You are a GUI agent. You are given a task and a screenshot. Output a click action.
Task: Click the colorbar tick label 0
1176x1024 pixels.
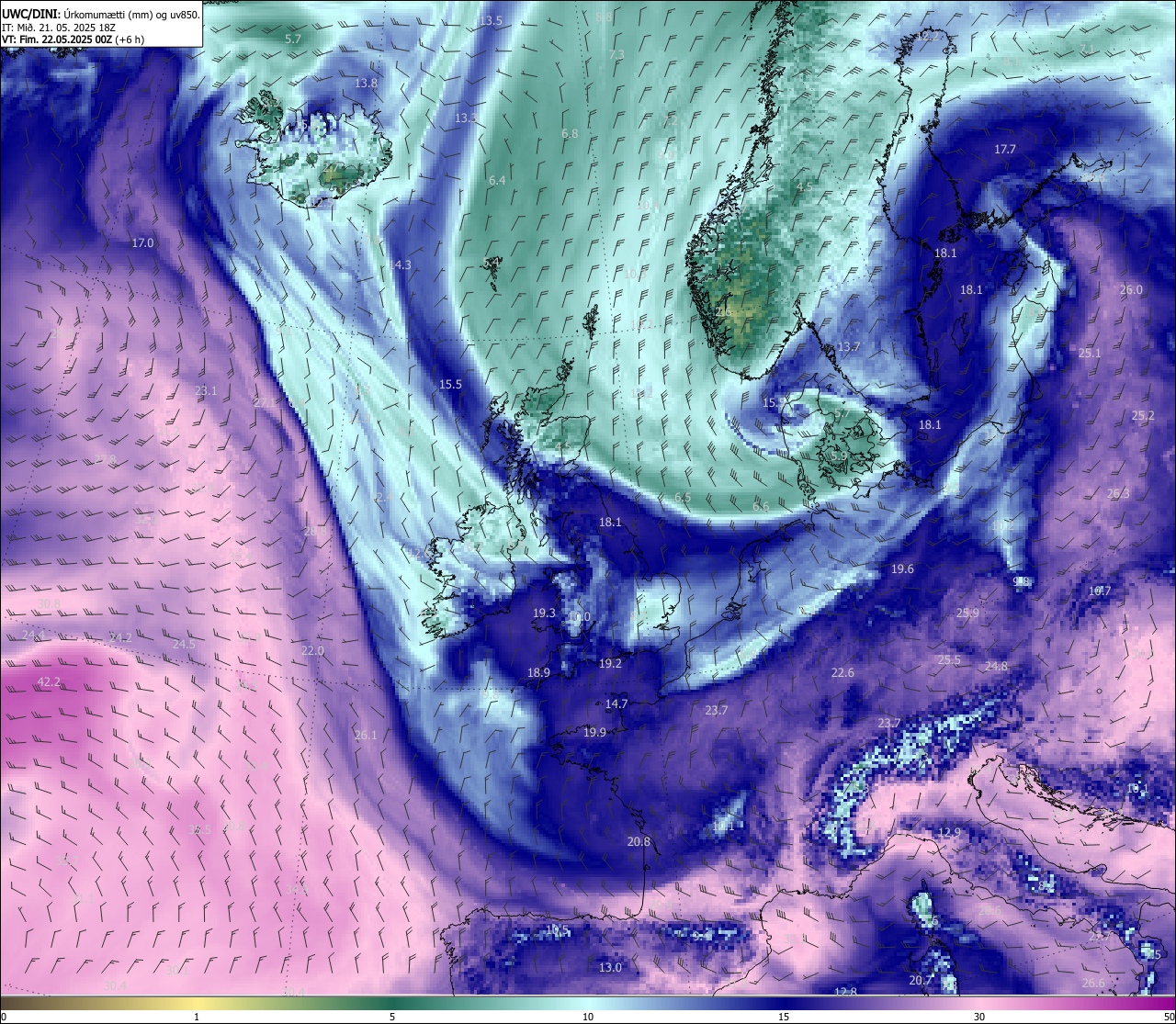coord(3,1017)
